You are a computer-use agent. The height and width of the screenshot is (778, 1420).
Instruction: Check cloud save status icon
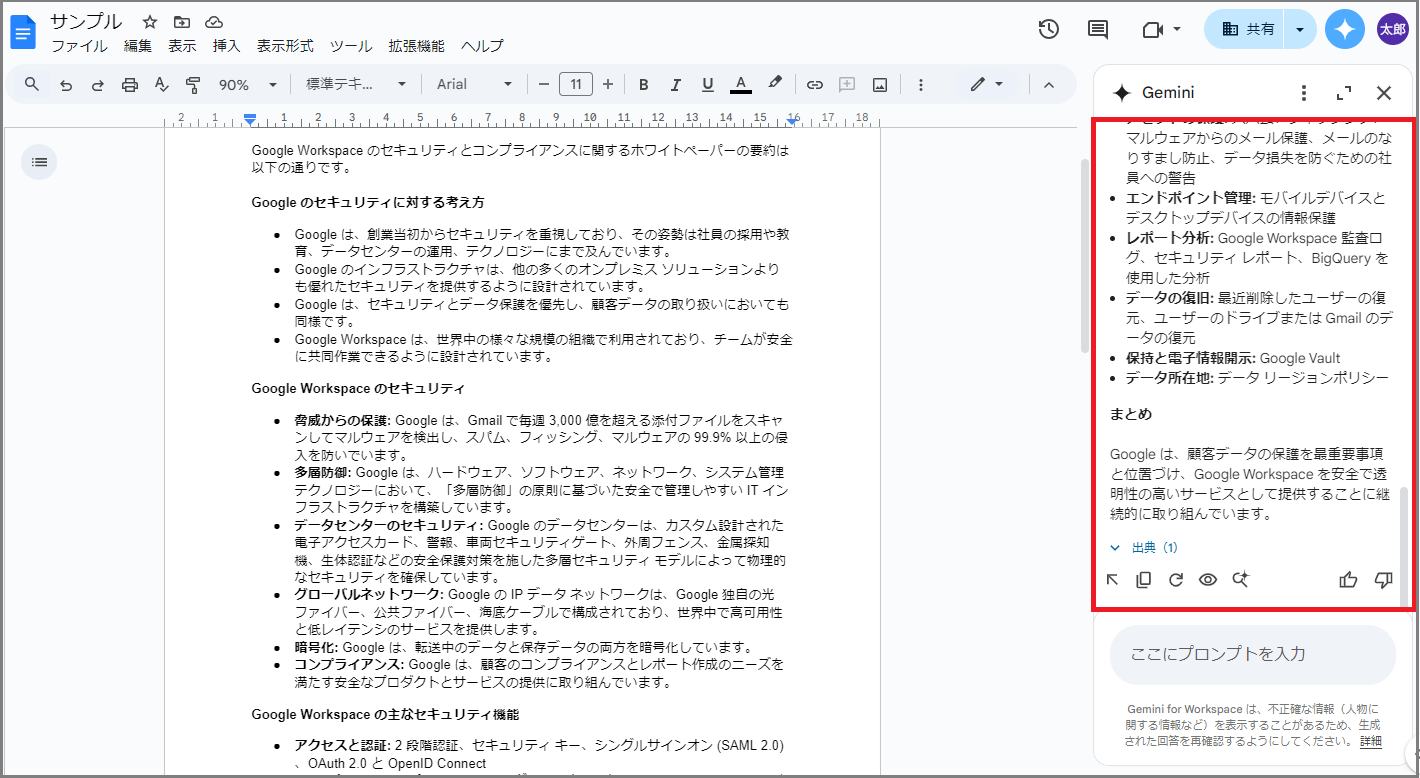pyautogui.click(x=213, y=21)
